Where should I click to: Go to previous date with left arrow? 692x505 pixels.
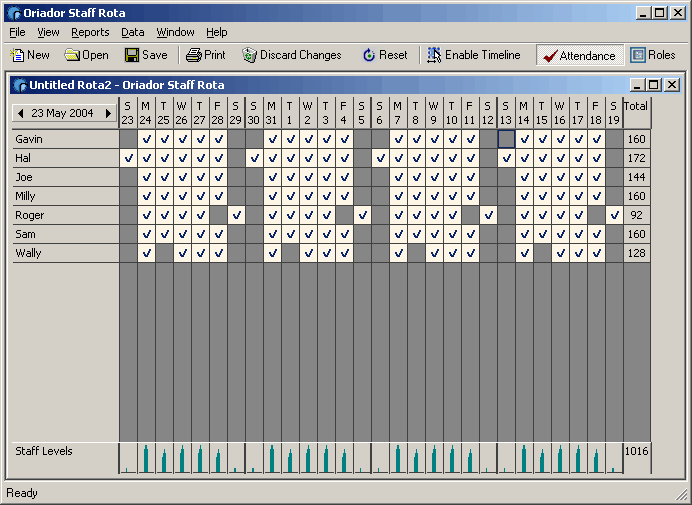click(x=20, y=113)
